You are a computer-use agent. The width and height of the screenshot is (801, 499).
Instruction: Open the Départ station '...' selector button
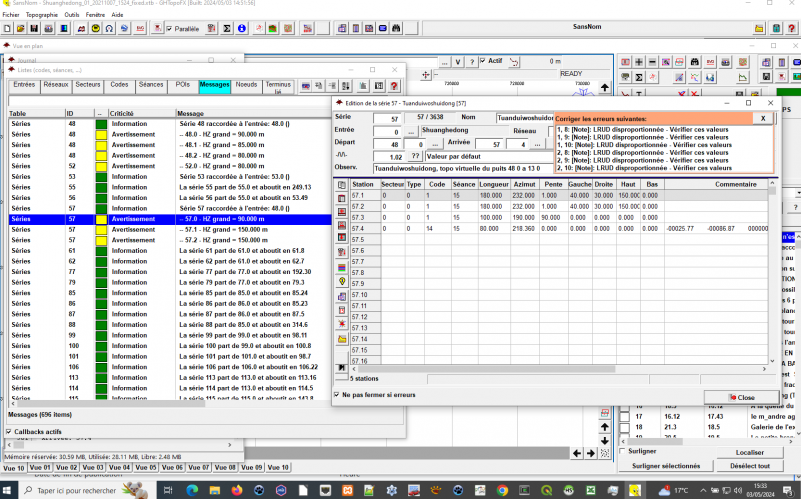point(435,145)
